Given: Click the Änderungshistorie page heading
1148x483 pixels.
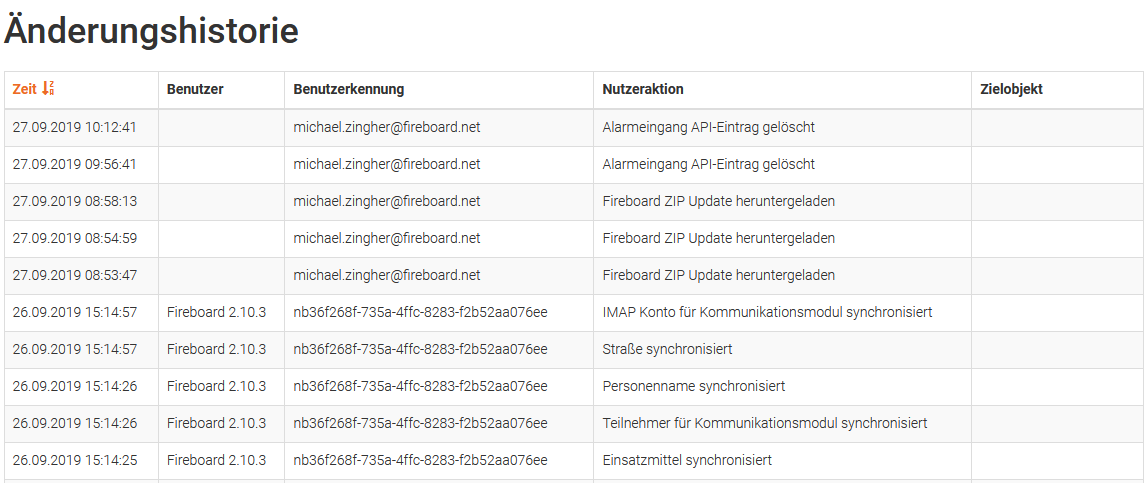Looking at the screenshot, I should point(151,31).
